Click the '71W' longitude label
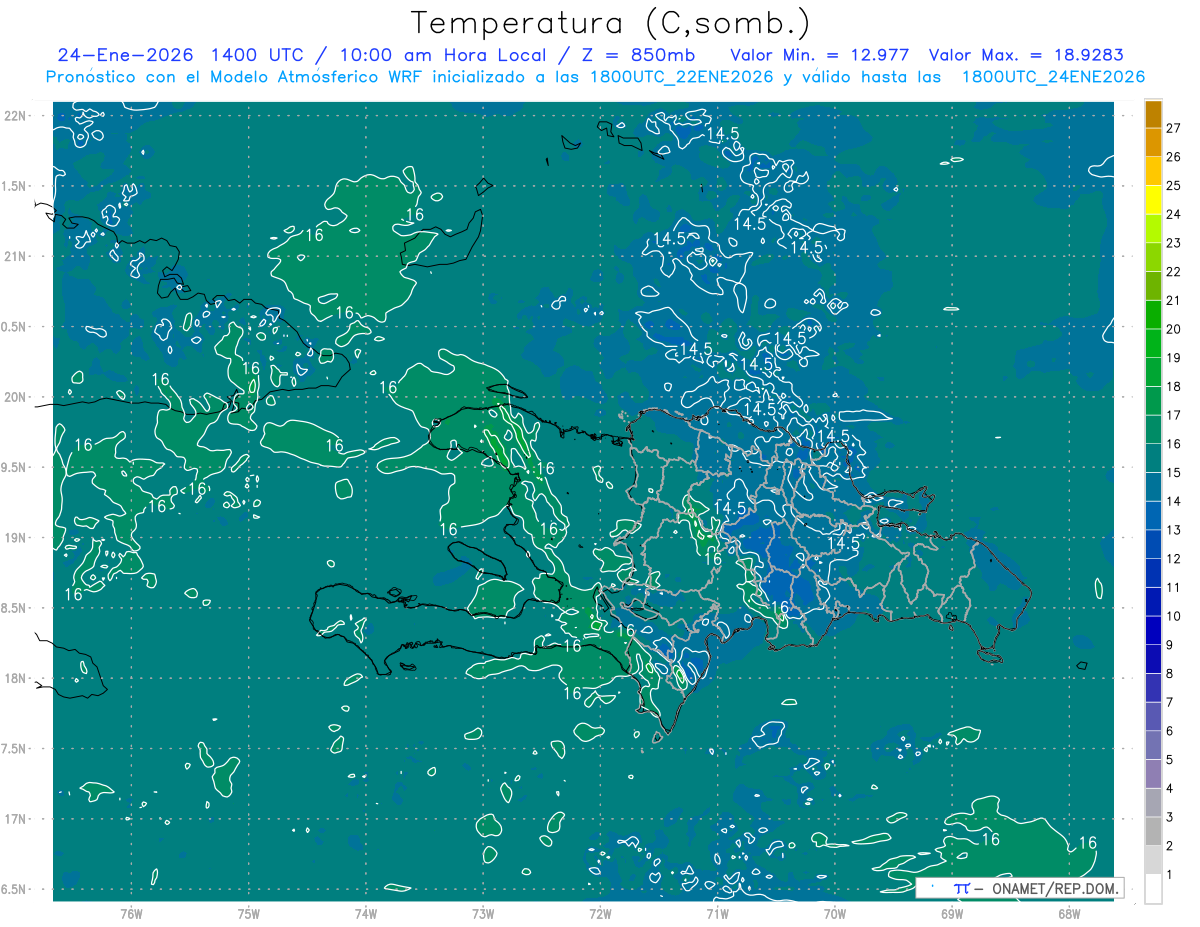 (717, 914)
